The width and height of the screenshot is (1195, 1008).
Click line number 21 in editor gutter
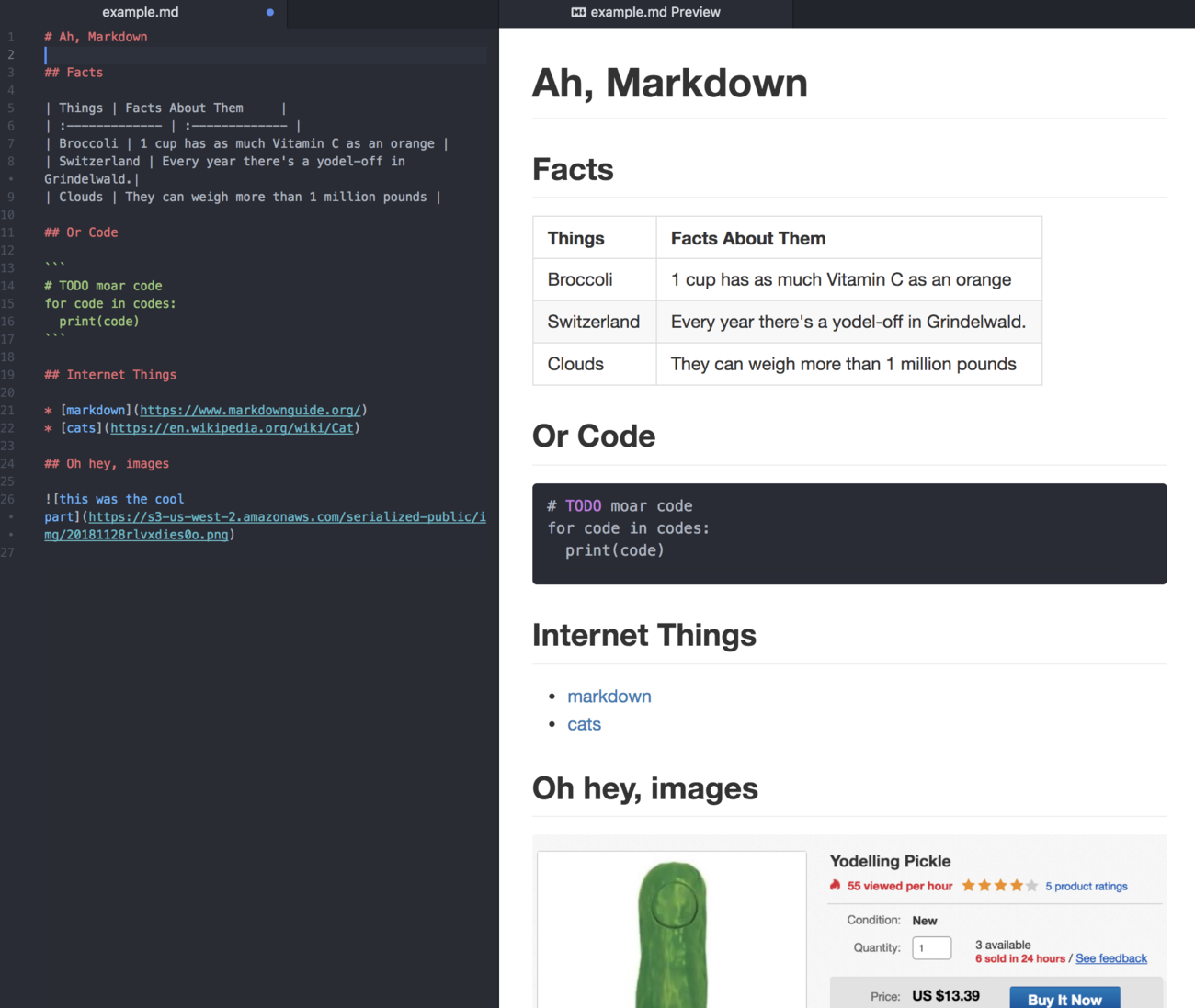8,411
